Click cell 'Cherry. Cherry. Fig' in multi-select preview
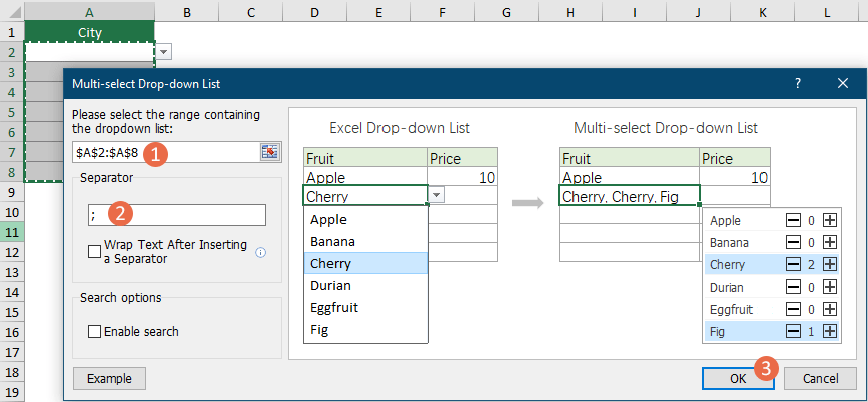This screenshot has height=402, width=868. click(629, 195)
